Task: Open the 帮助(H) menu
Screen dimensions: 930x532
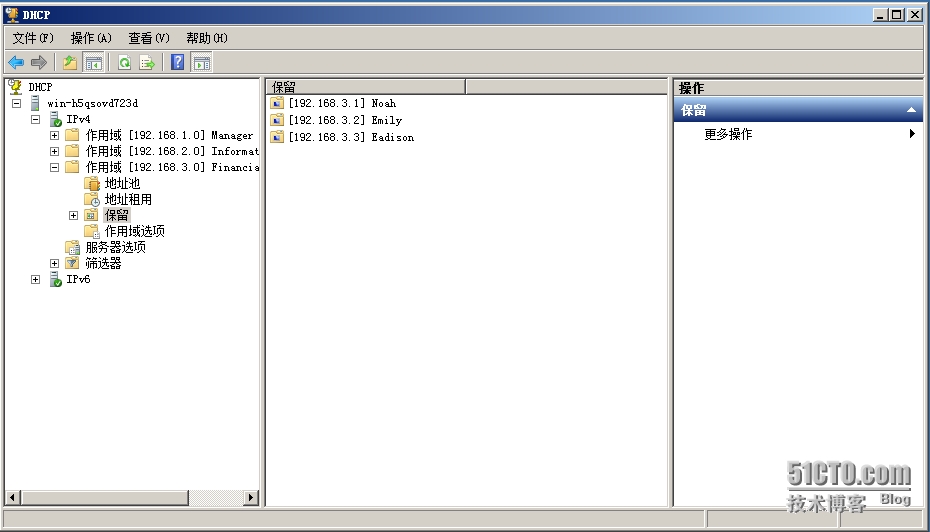Action: pos(206,38)
